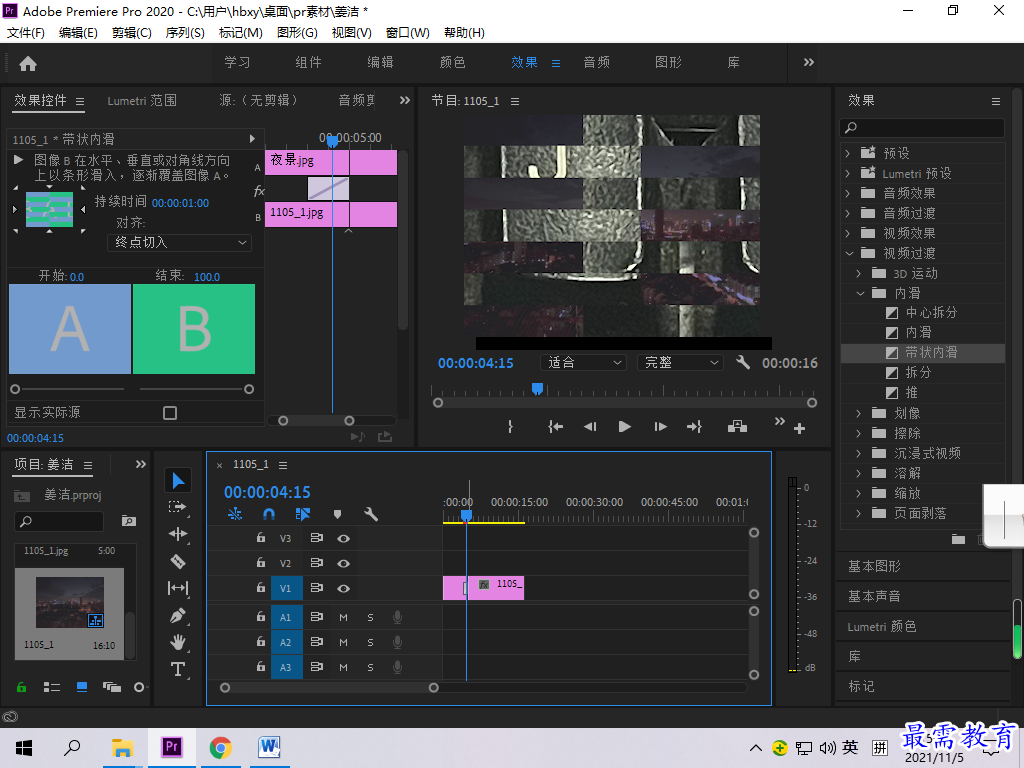Screen dimensions: 1024x768
Task: Expand the 音频效果 folder
Action: (848, 193)
